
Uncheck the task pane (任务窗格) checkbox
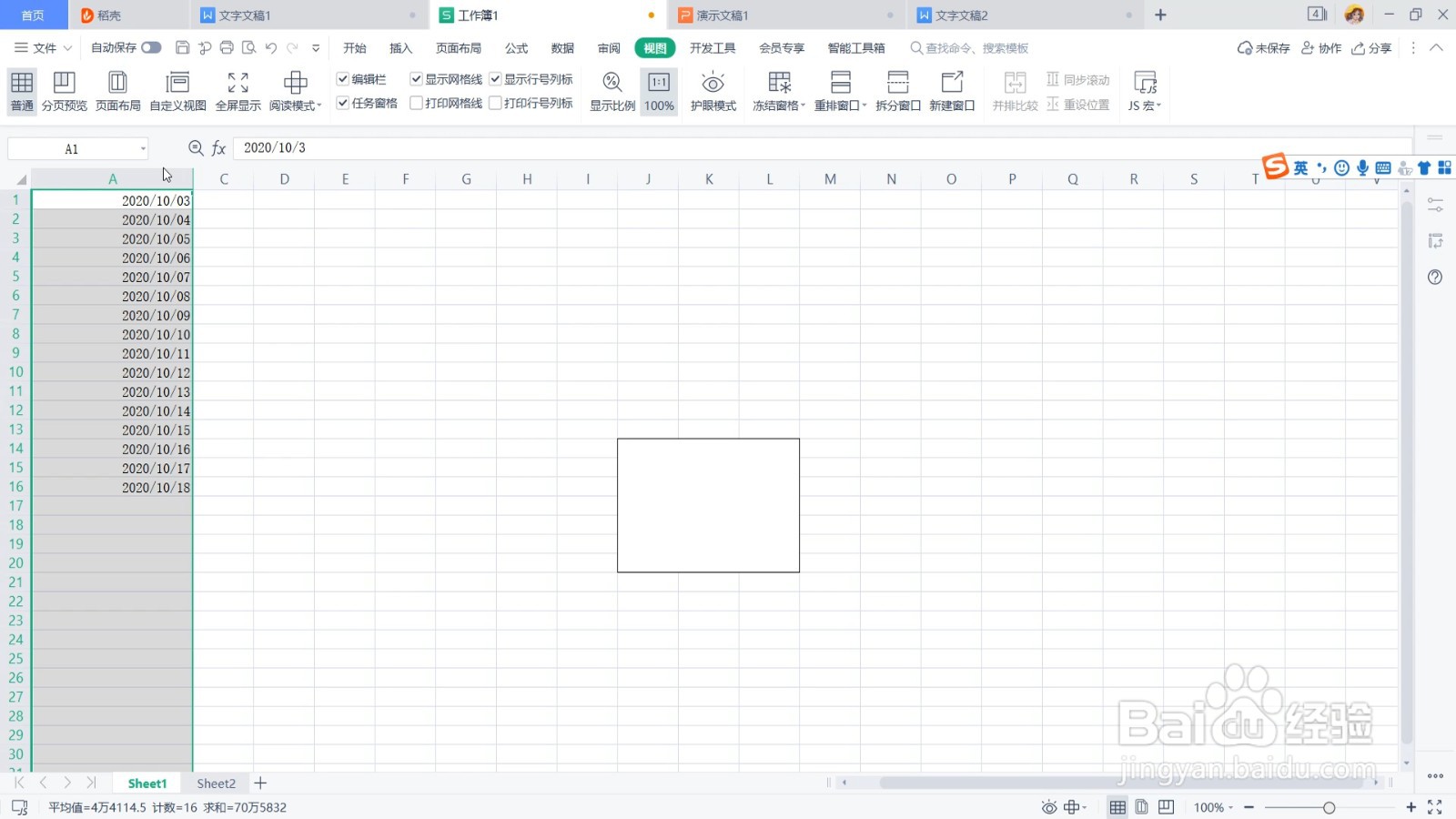pyautogui.click(x=343, y=103)
